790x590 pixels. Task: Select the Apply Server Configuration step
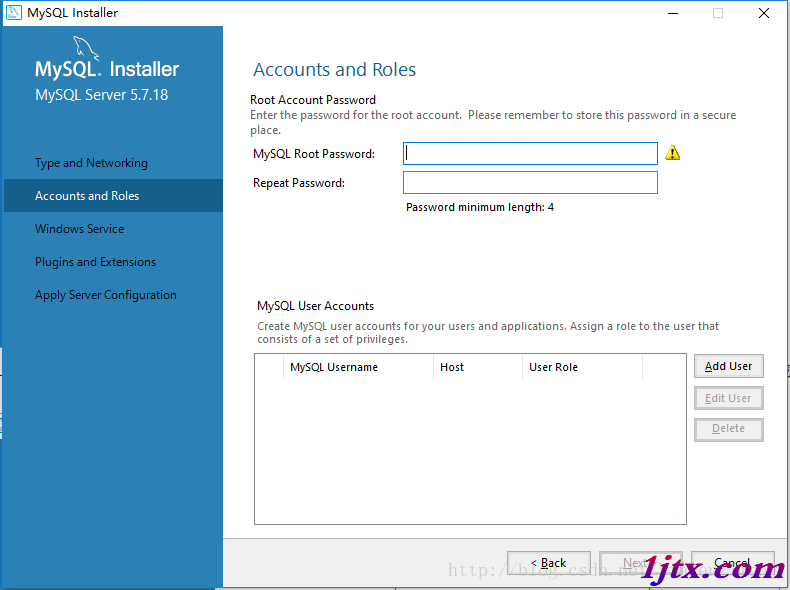click(x=106, y=295)
